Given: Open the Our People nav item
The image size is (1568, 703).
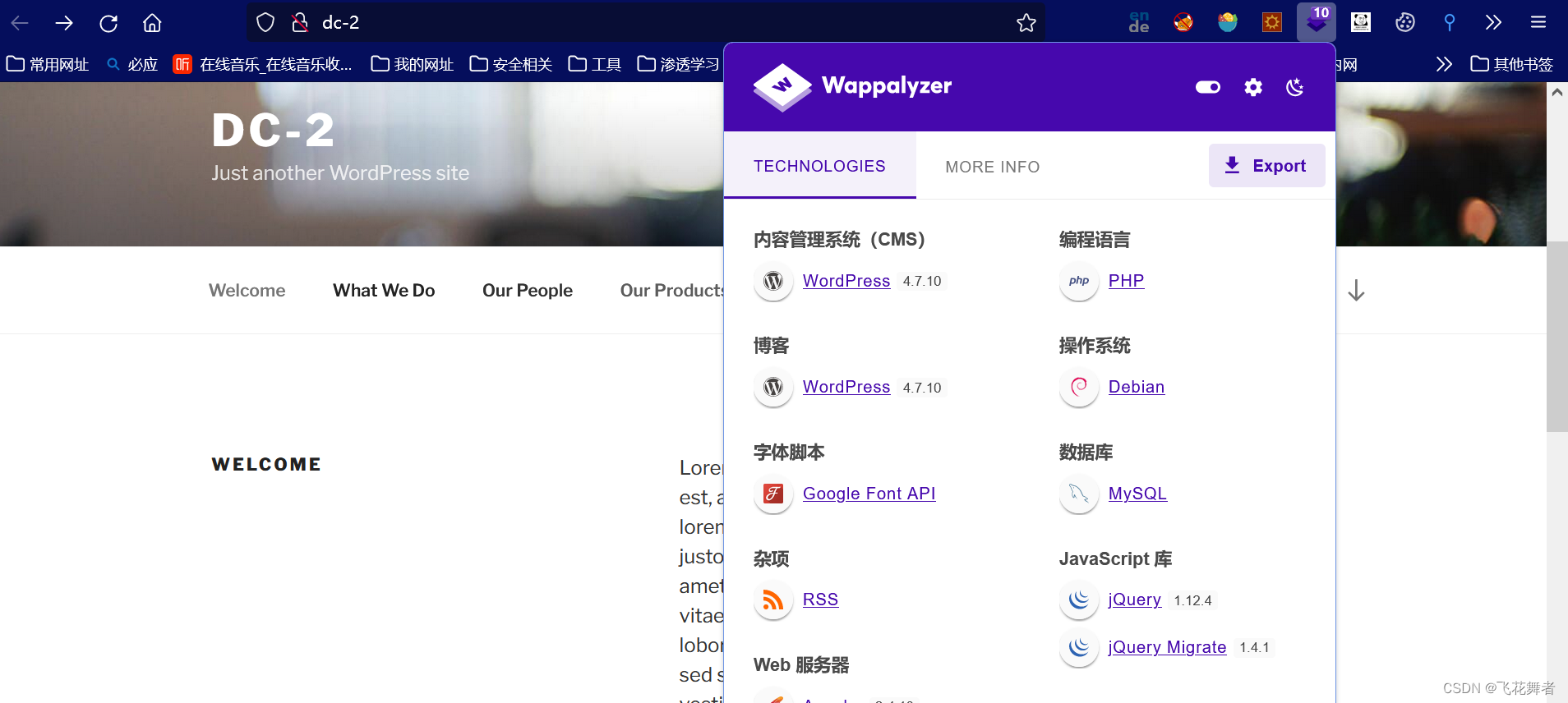Looking at the screenshot, I should click(x=528, y=290).
